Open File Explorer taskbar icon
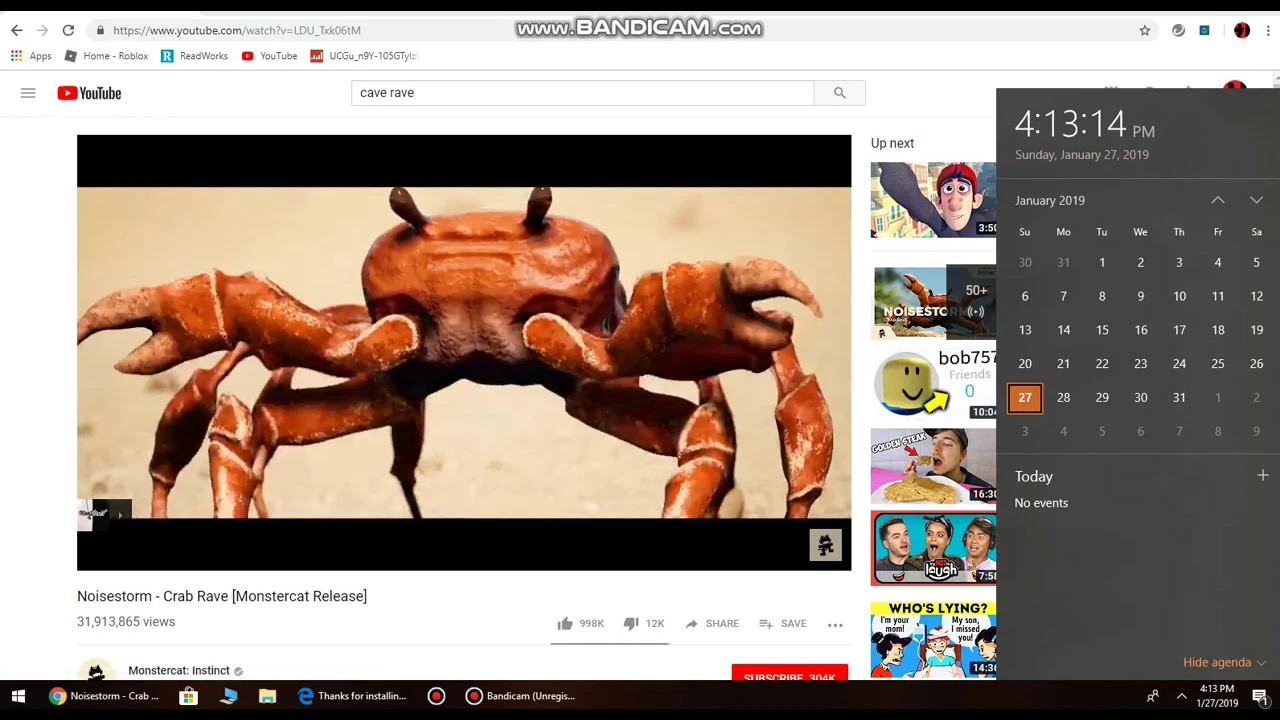Screen dimensions: 1280x720 click(x=267, y=696)
